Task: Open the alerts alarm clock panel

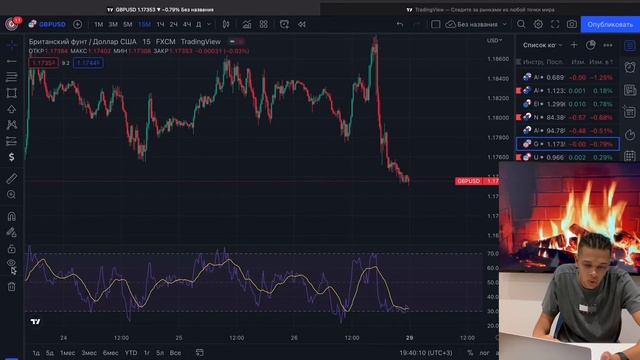Action: 630,67
